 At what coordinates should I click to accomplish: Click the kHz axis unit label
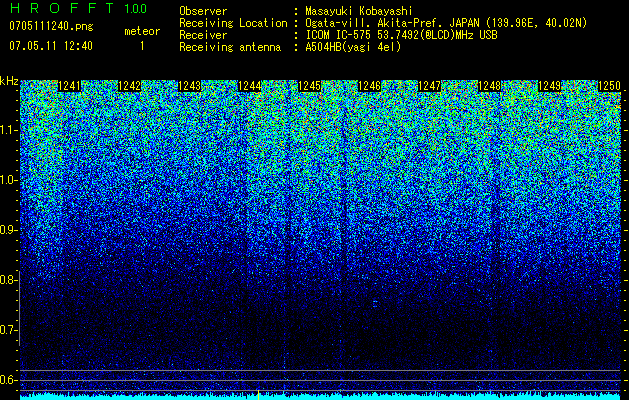[9, 81]
